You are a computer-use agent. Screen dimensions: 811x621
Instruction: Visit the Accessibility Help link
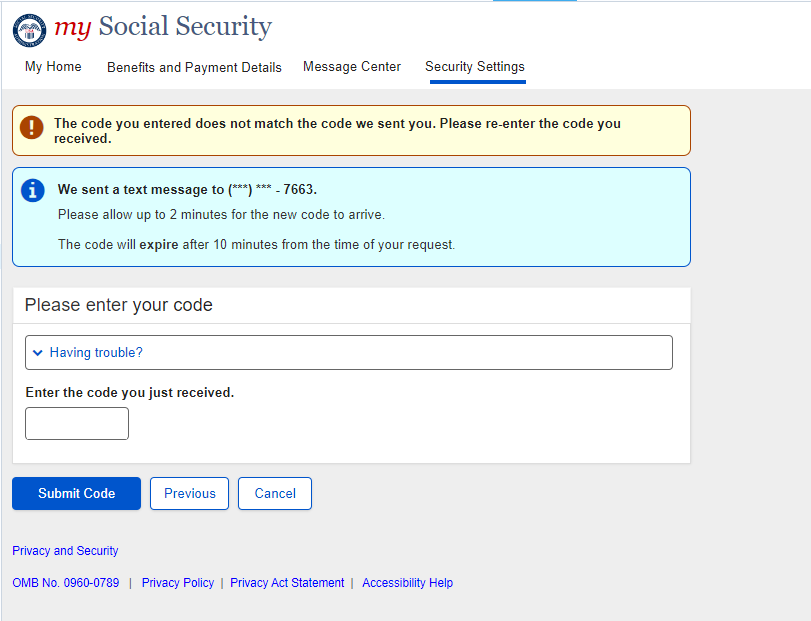coord(407,583)
